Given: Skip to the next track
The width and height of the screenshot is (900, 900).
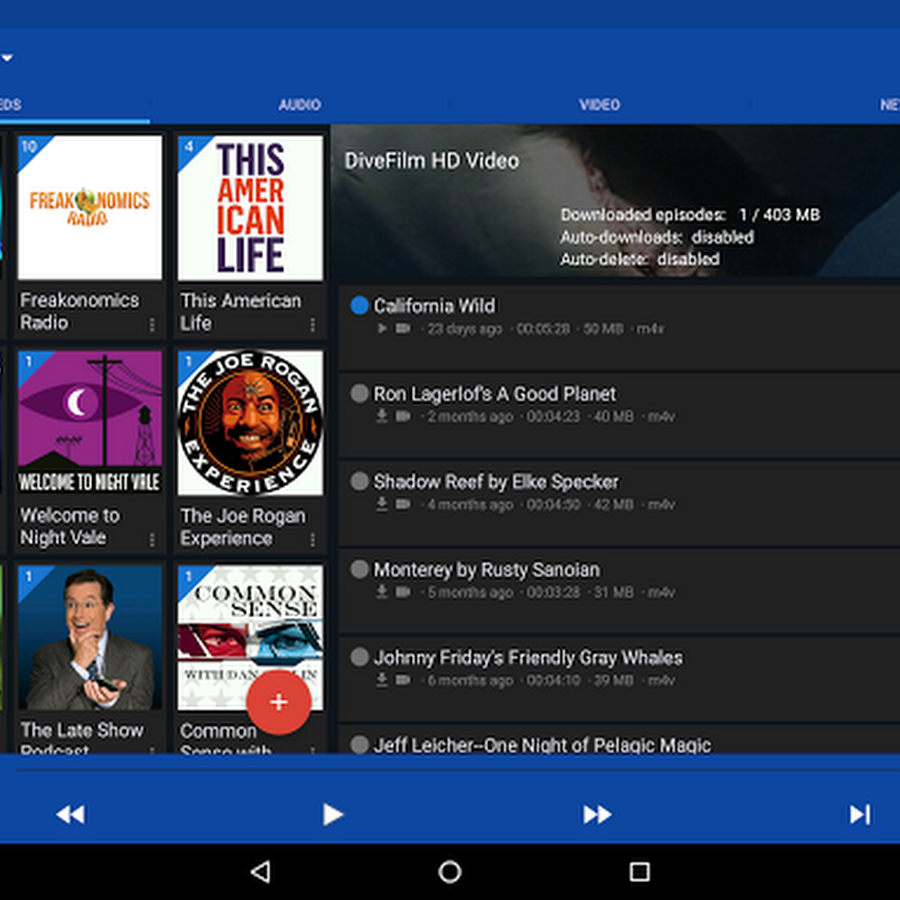Looking at the screenshot, I should pos(859,814).
